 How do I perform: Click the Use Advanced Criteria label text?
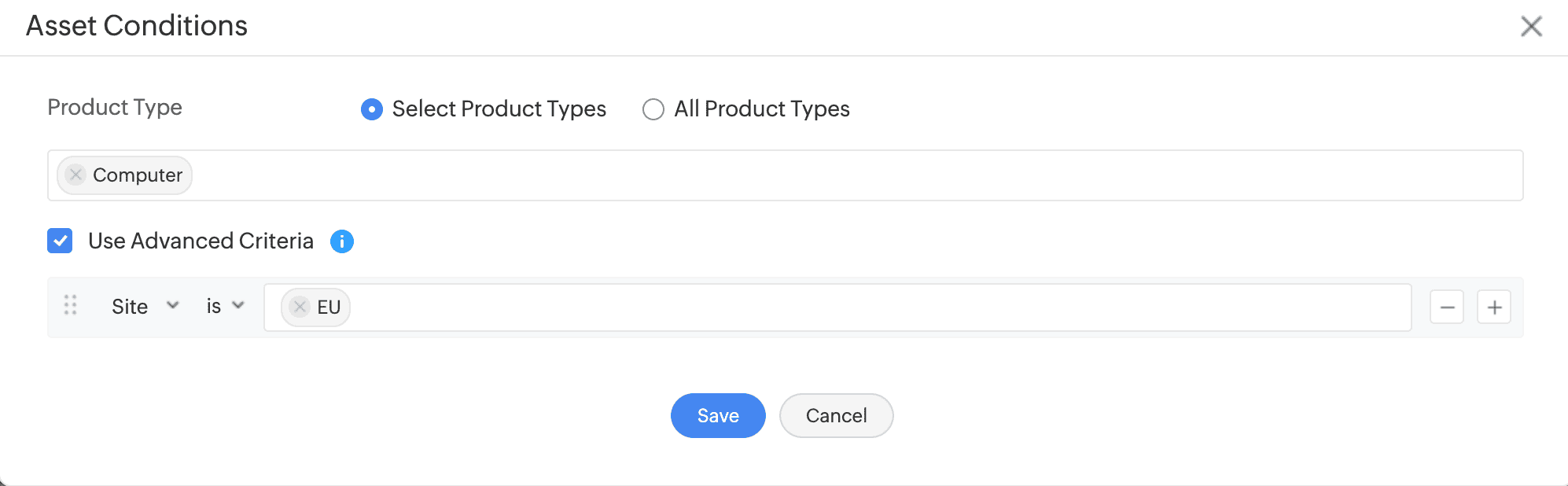201,241
